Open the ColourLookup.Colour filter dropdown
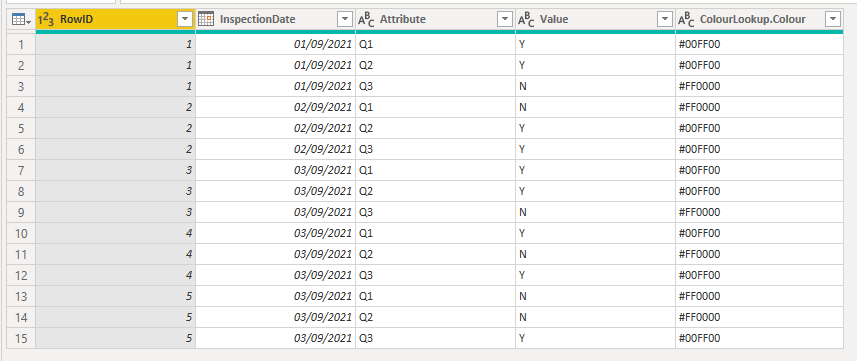 pos(832,20)
